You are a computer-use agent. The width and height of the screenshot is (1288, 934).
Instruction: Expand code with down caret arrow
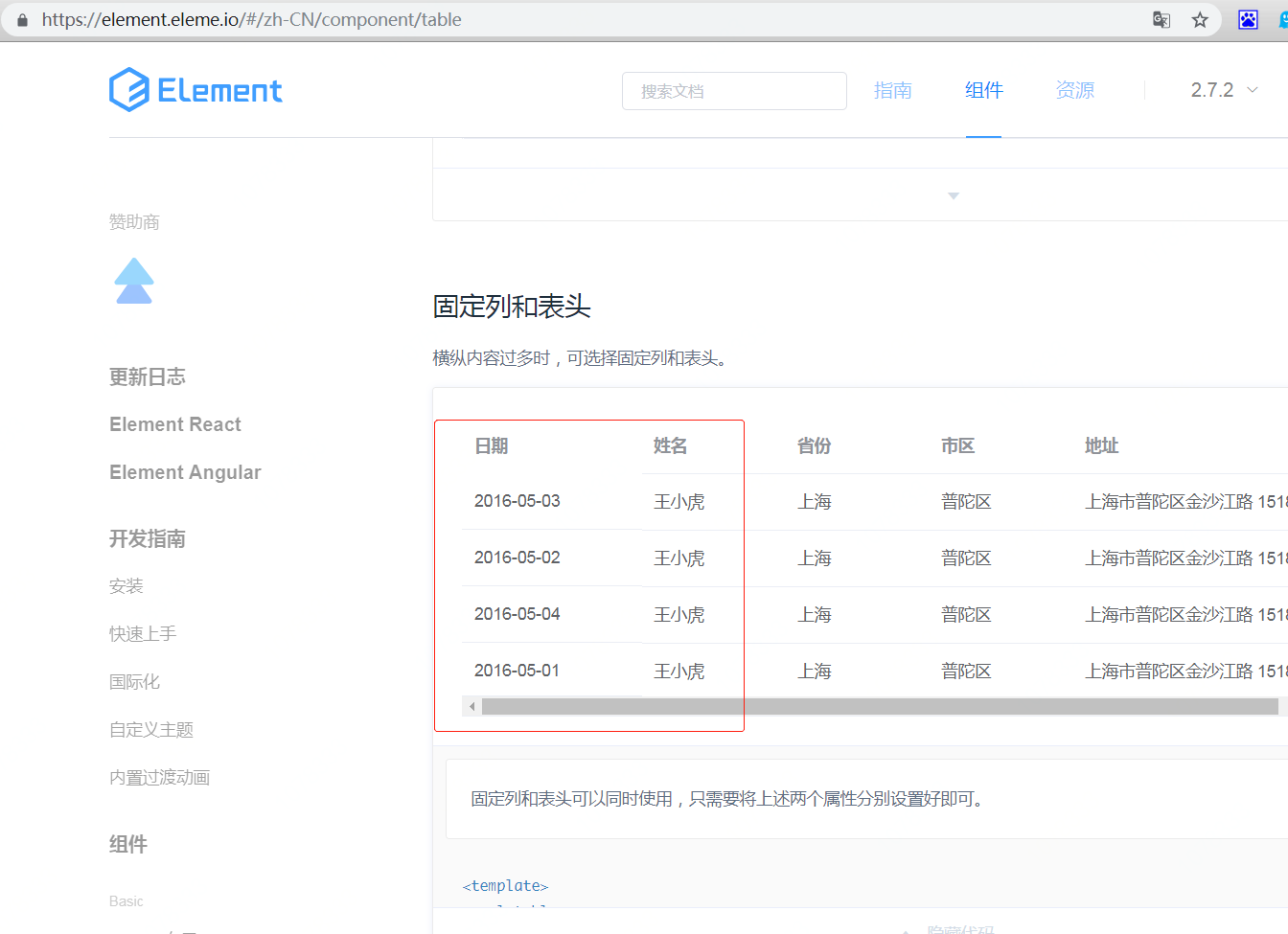click(x=954, y=195)
